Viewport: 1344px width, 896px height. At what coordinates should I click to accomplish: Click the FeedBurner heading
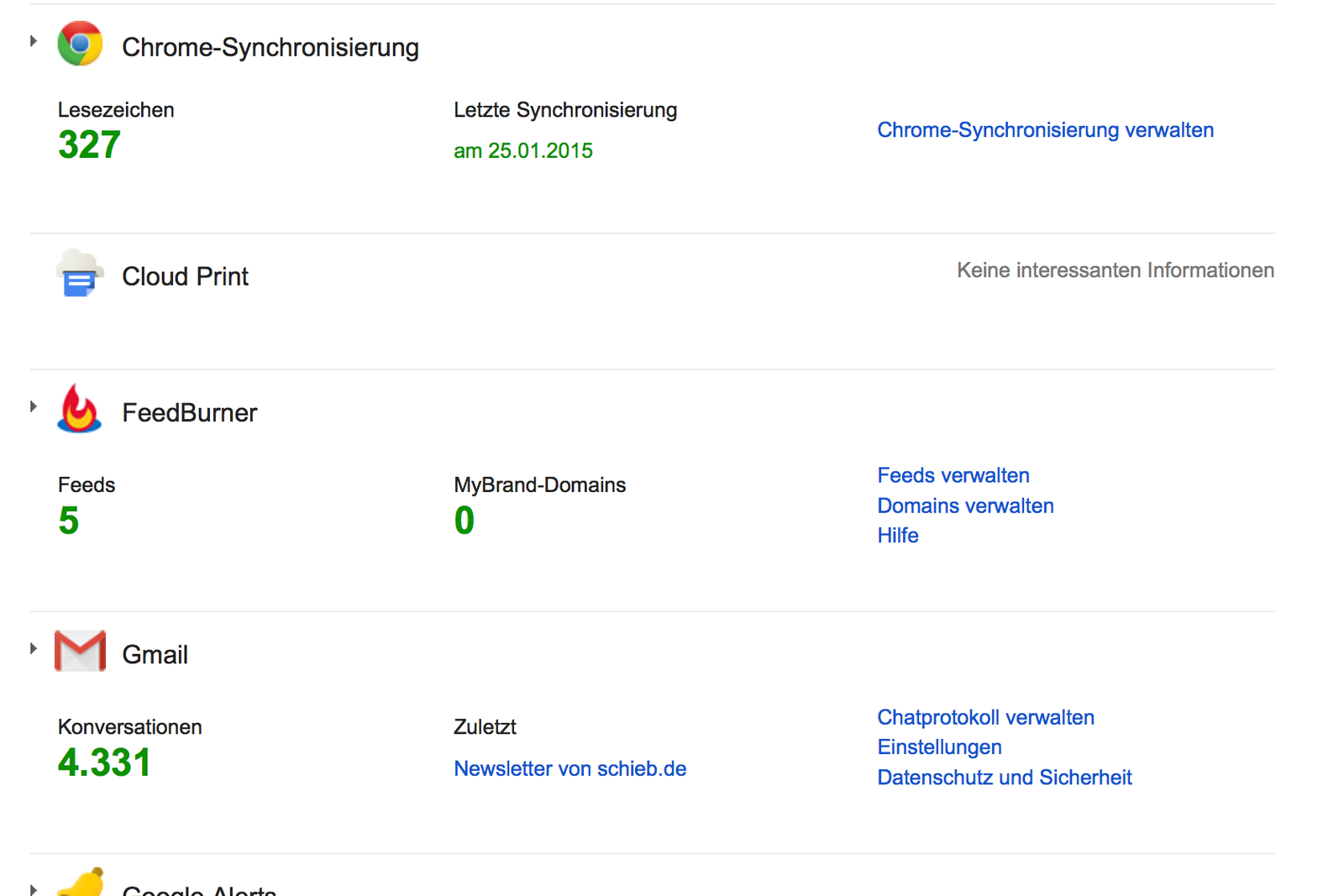tap(189, 412)
